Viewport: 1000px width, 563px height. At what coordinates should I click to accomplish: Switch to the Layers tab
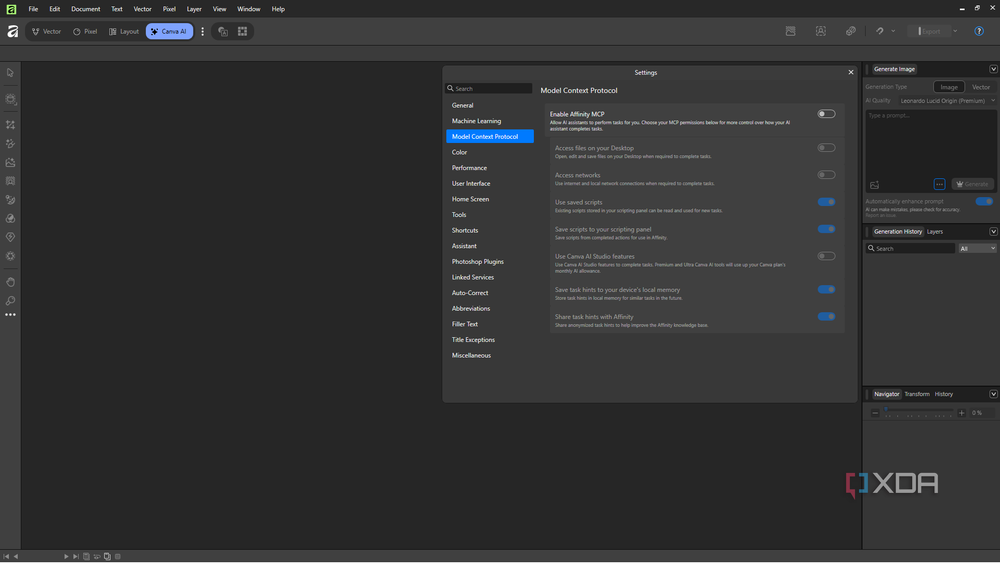[x=934, y=231]
